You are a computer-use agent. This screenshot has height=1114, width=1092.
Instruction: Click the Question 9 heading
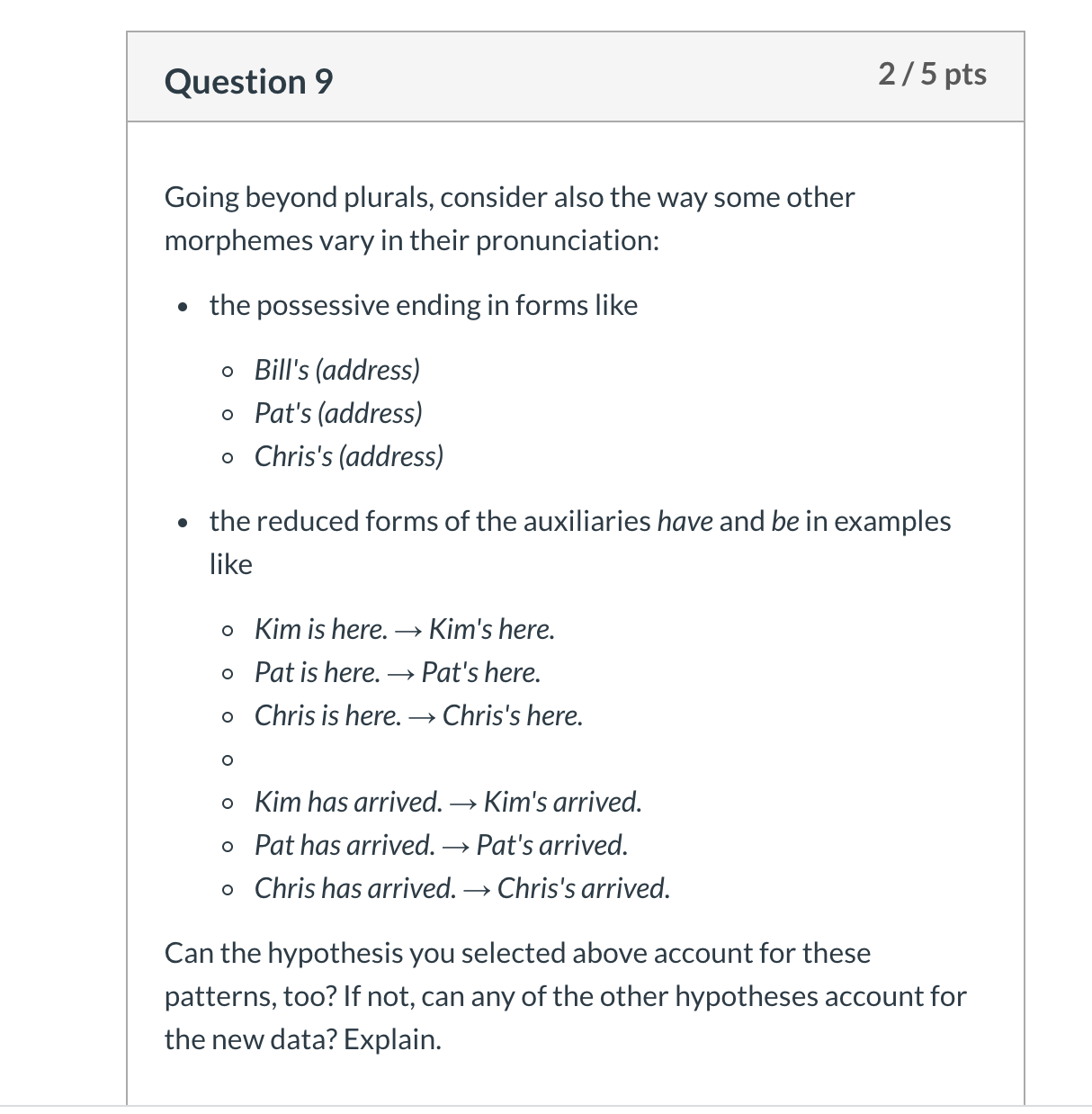[x=248, y=82]
